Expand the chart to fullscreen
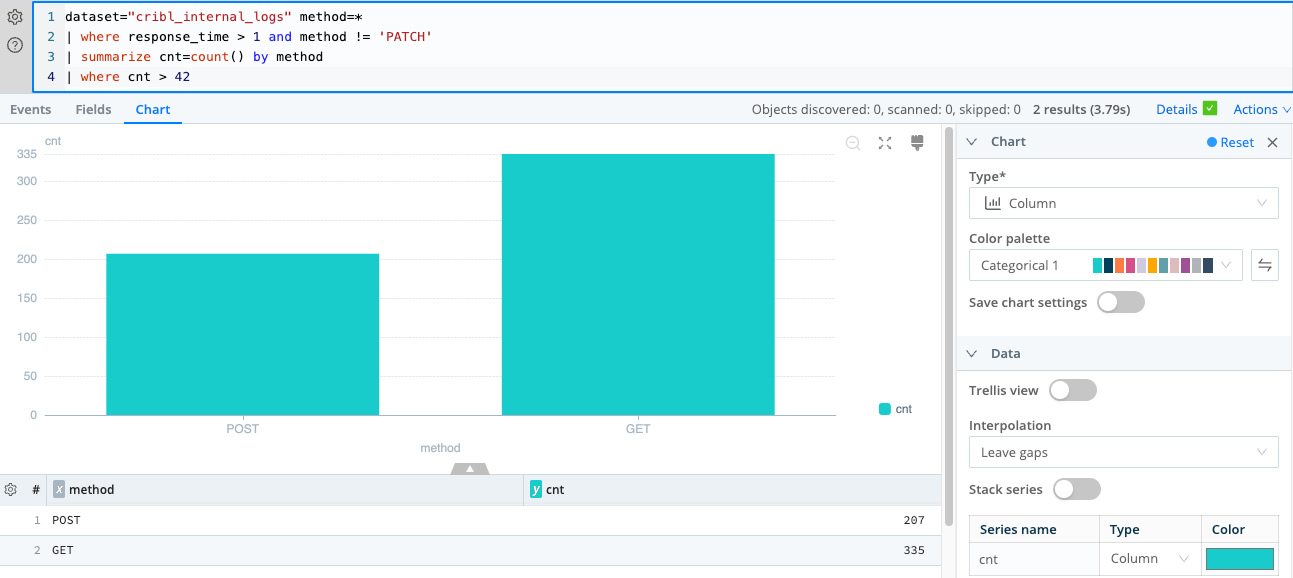Screen dimensions: 1293x578 pos(885,143)
